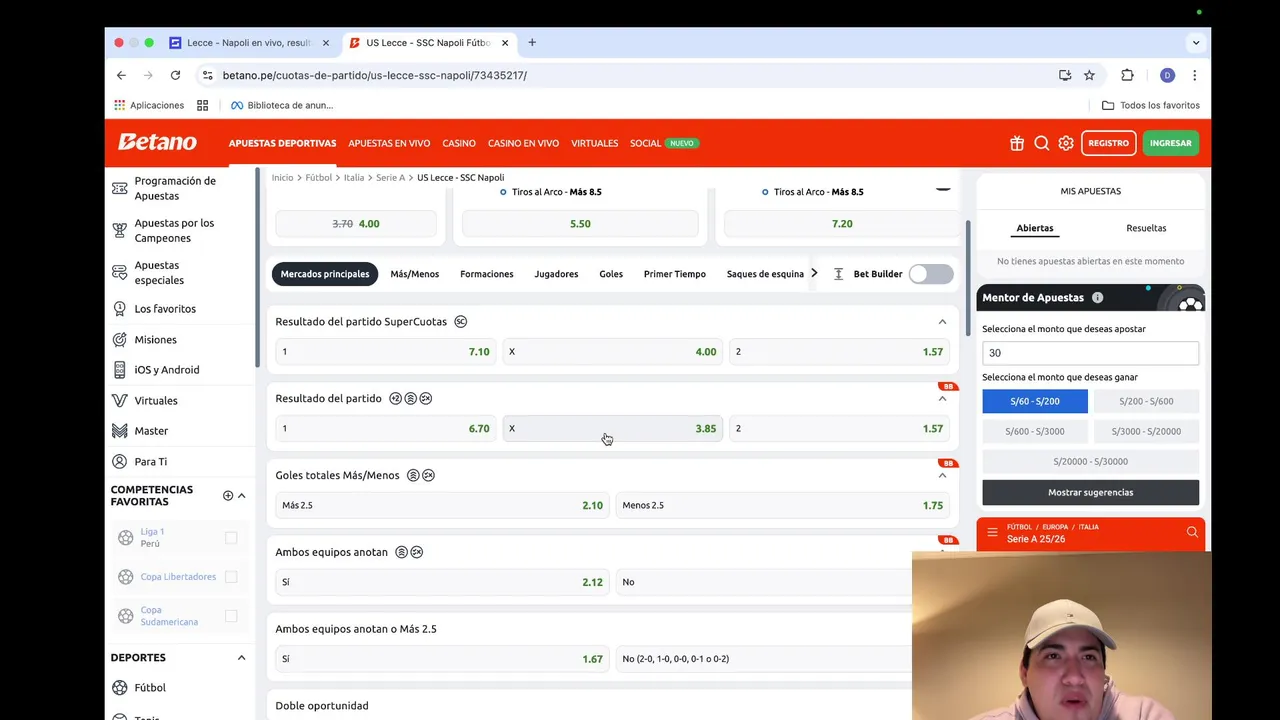Image resolution: width=1280 pixels, height=720 pixels.
Task: Click Serie A breadcrumb link
Action: (390, 178)
